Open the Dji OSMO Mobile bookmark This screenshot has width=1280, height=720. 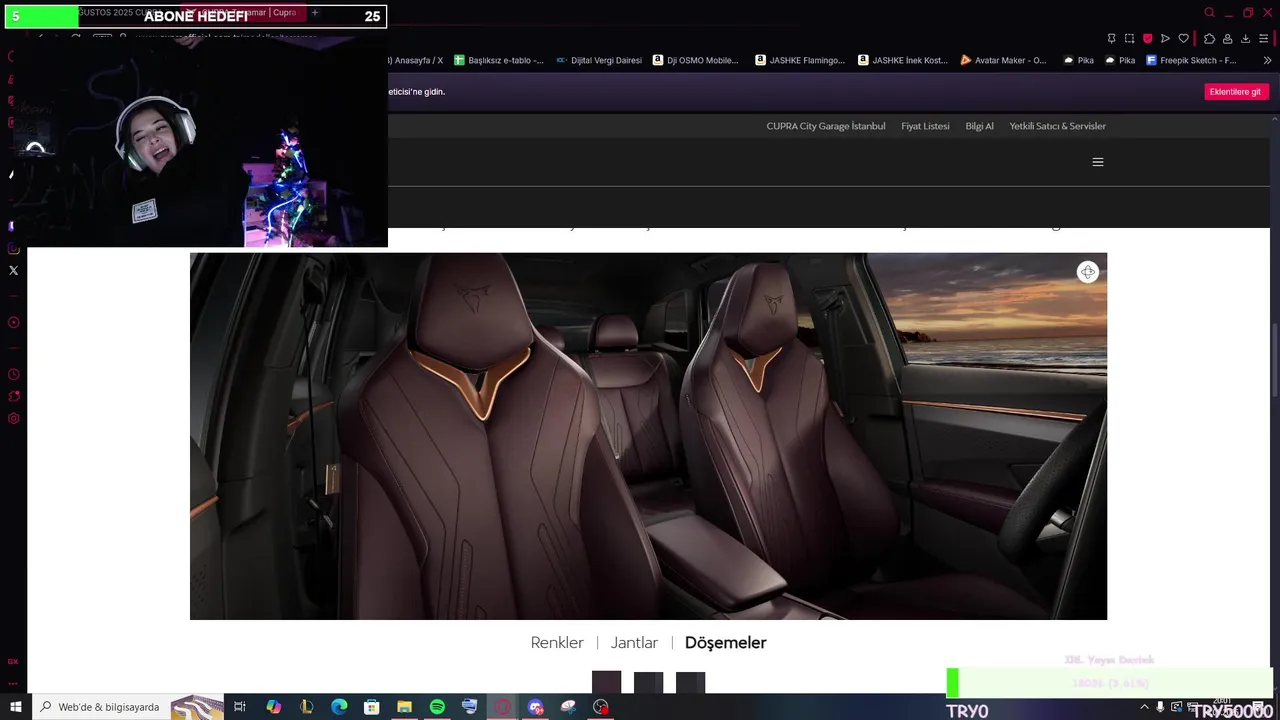click(696, 60)
